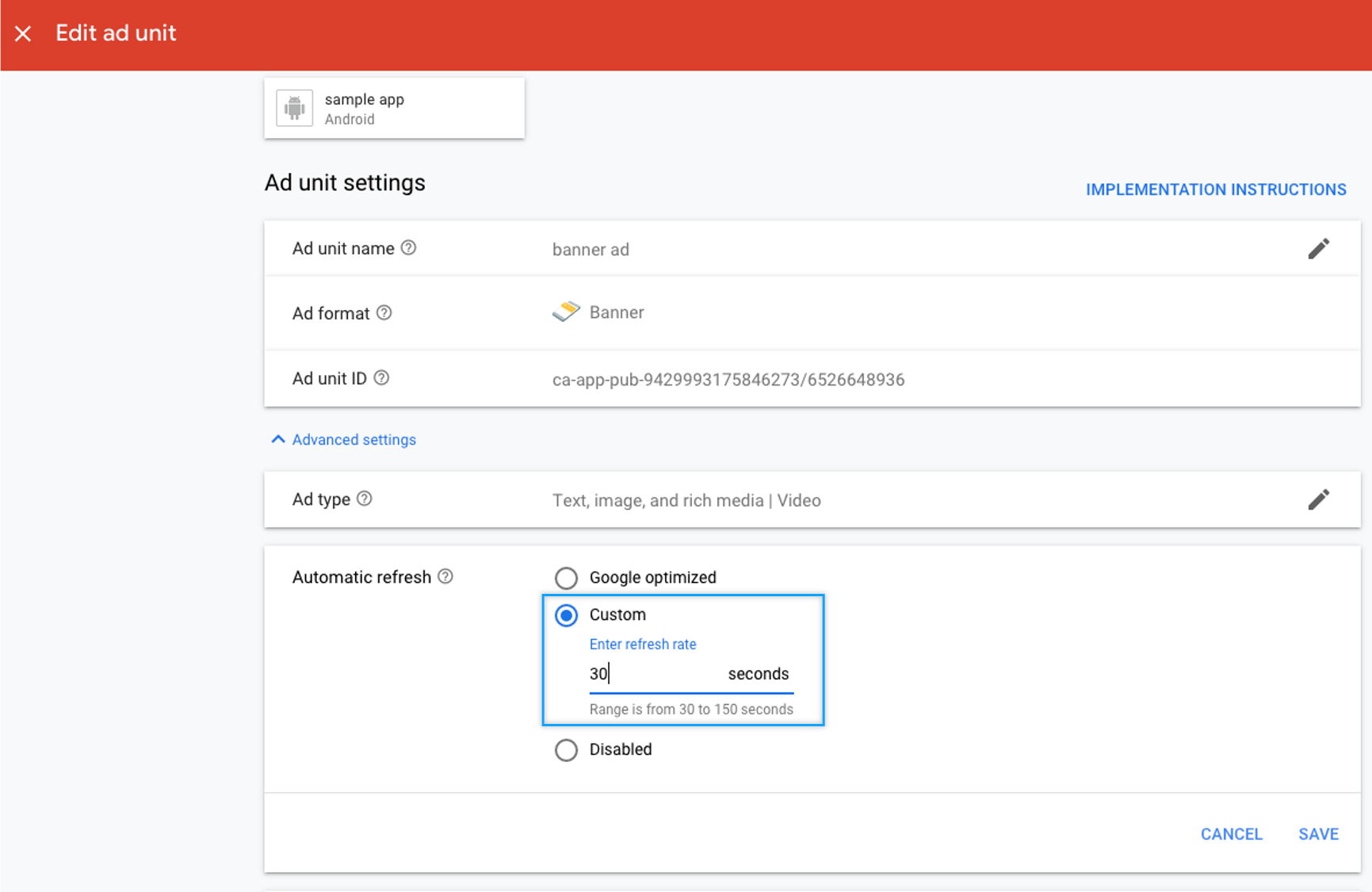Edit the ad type with pencil icon
The height and width of the screenshot is (892, 1372).
pyautogui.click(x=1318, y=500)
